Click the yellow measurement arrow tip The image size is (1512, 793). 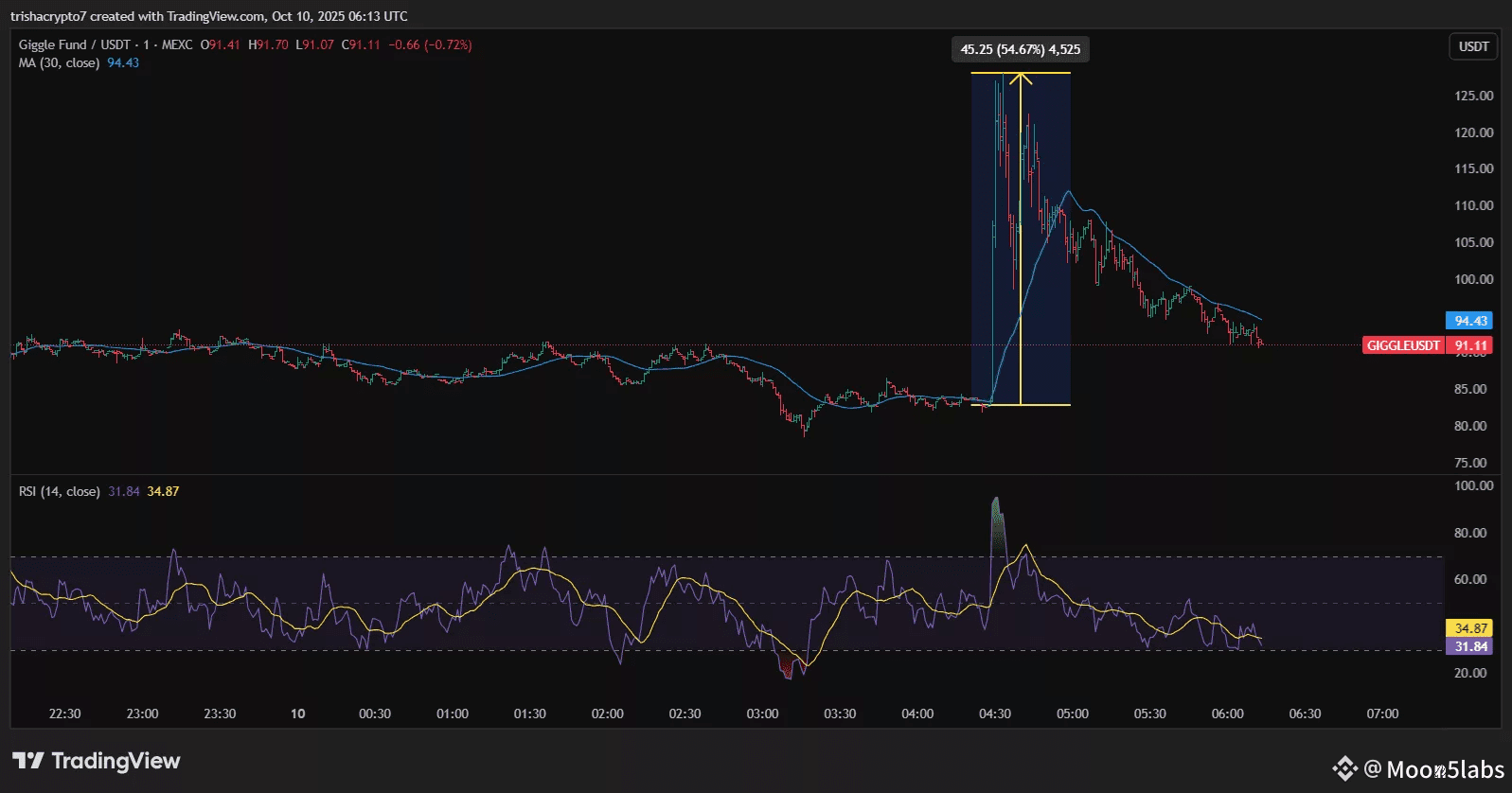1021,77
